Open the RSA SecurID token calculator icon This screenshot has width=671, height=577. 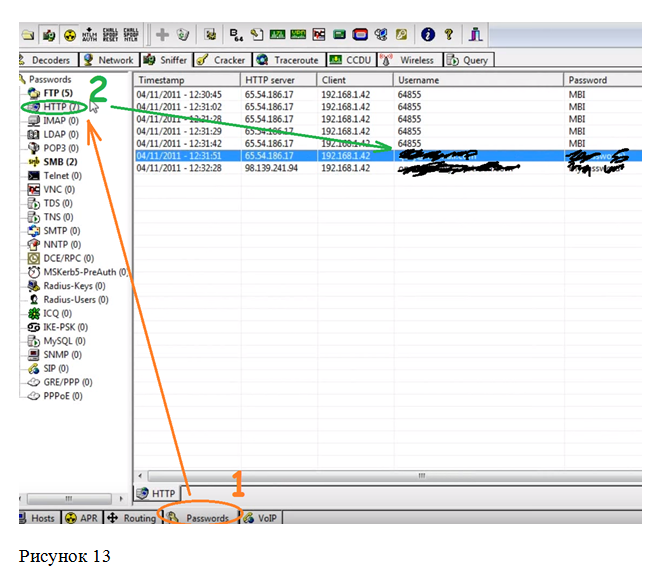click(x=360, y=35)
